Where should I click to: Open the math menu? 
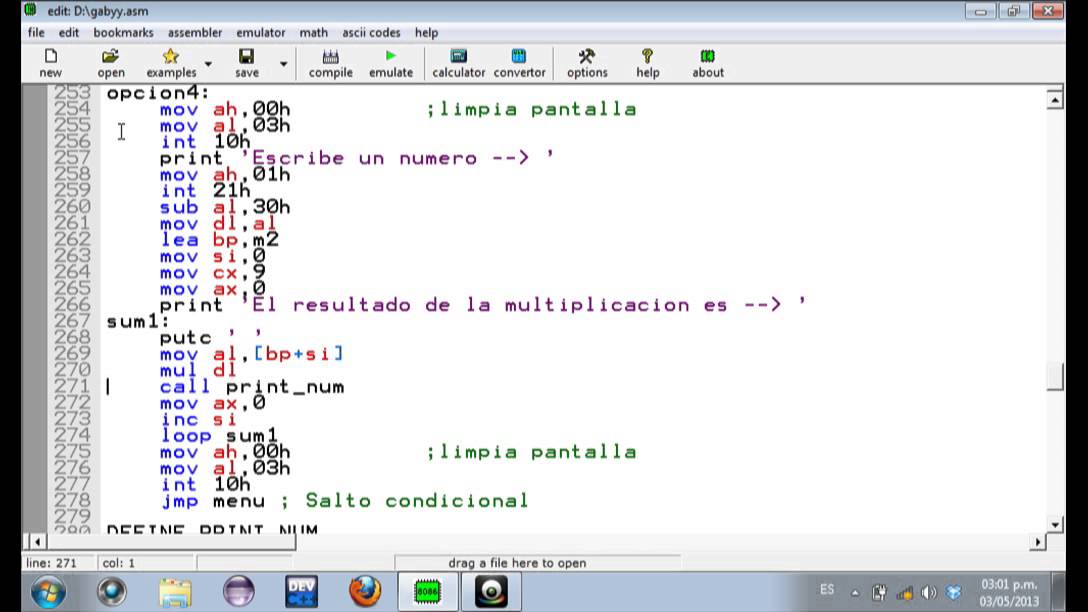[314, 33]
